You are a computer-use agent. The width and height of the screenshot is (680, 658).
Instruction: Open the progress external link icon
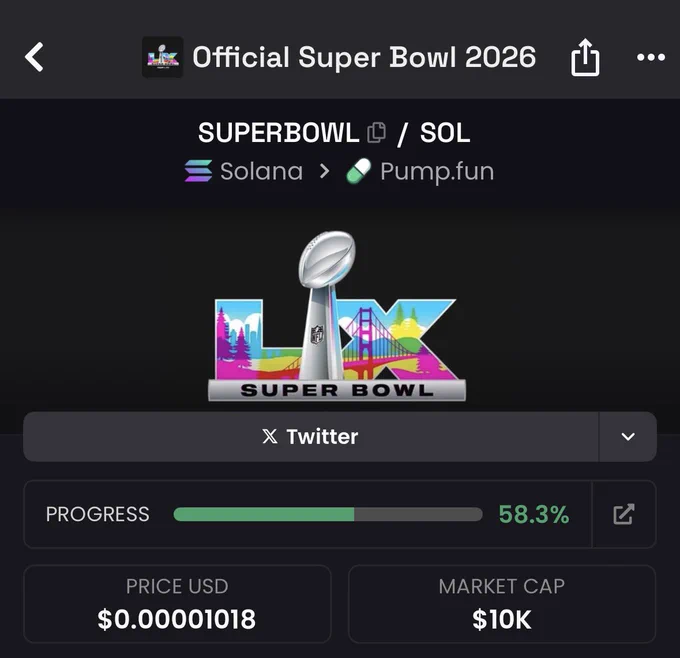[624, 514]
